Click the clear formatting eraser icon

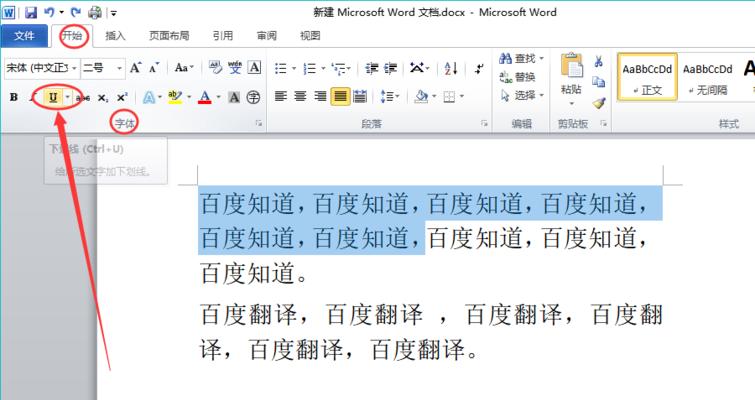pos(215,67)
